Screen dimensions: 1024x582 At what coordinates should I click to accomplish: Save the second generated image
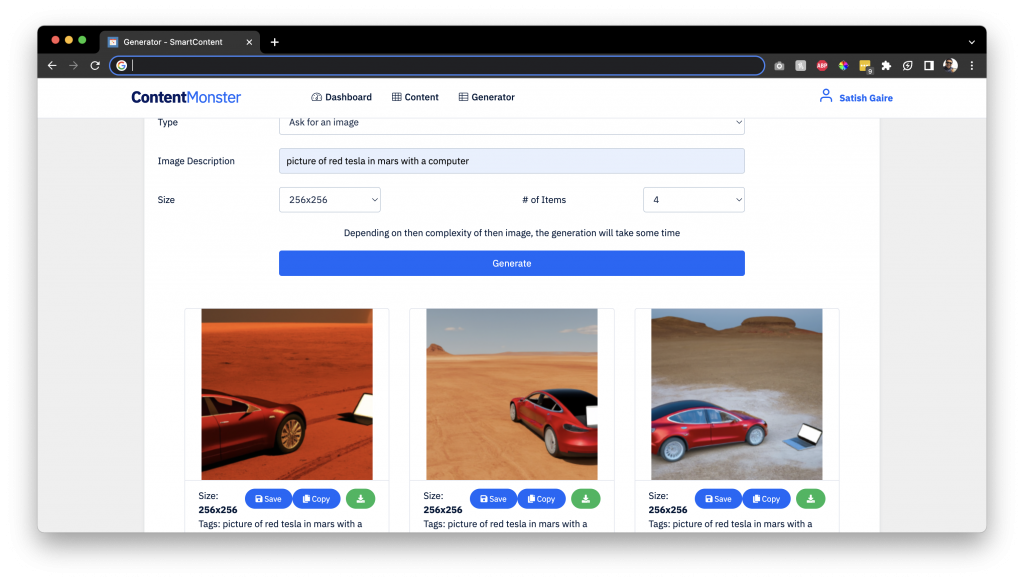(493, 499)
